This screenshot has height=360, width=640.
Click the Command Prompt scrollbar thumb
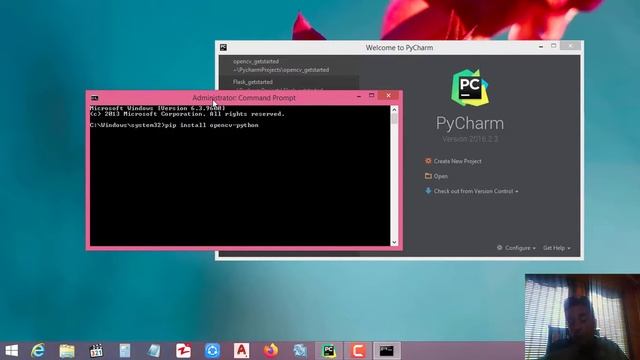pos(394,119)
